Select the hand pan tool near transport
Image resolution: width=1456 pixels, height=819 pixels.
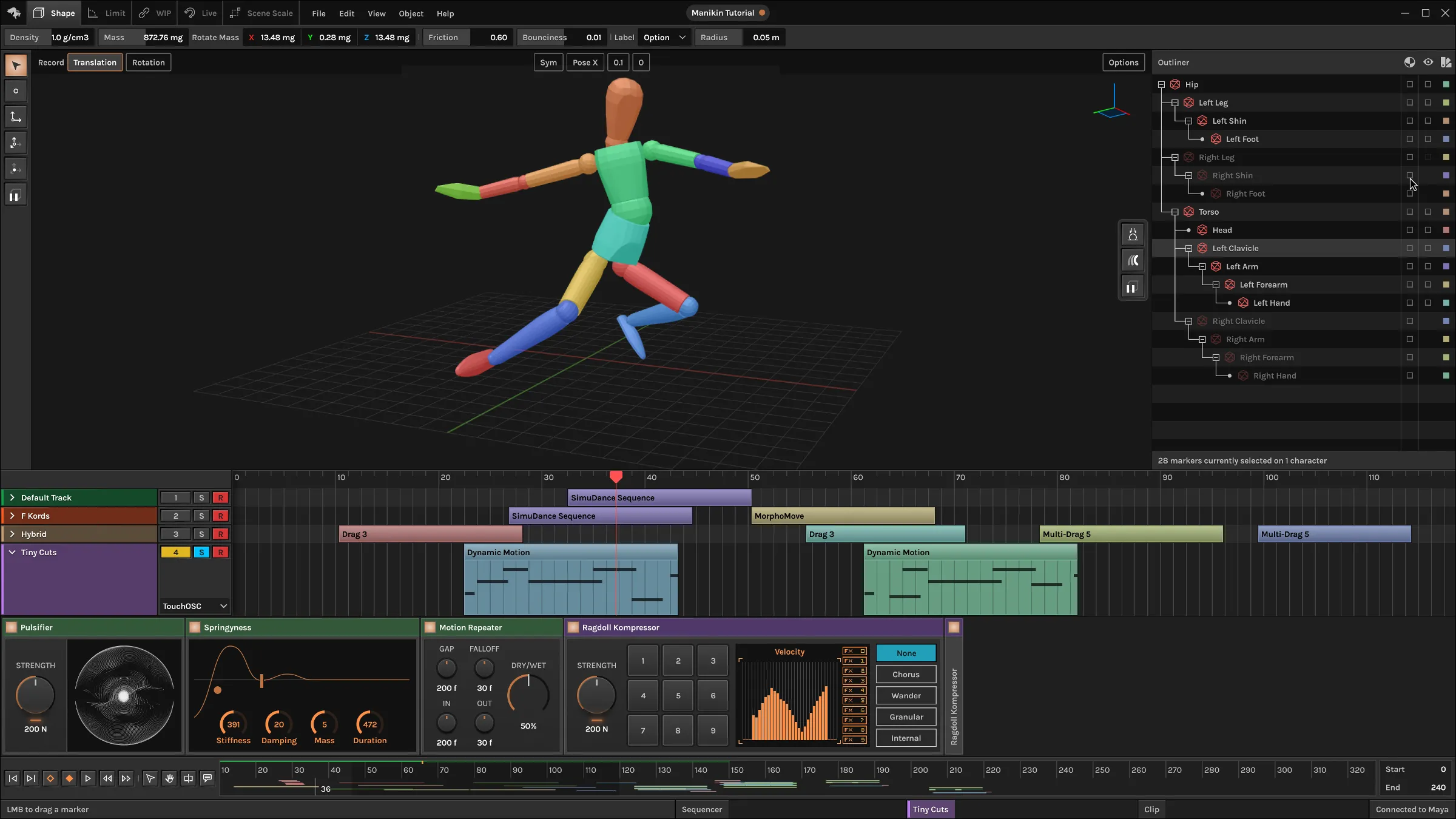(x=169, y=778)
